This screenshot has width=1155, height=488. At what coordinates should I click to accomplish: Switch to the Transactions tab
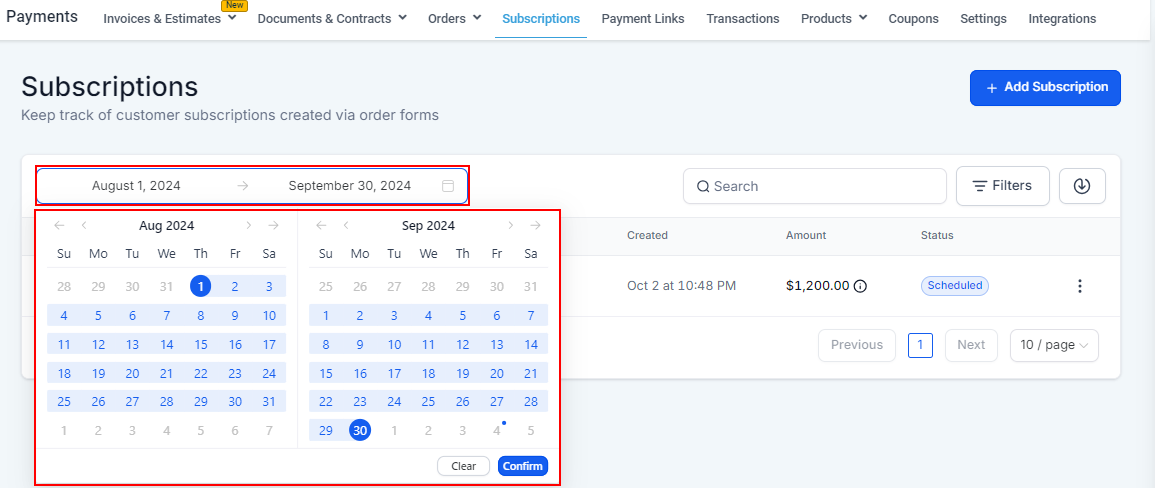[x=742, y=19]
